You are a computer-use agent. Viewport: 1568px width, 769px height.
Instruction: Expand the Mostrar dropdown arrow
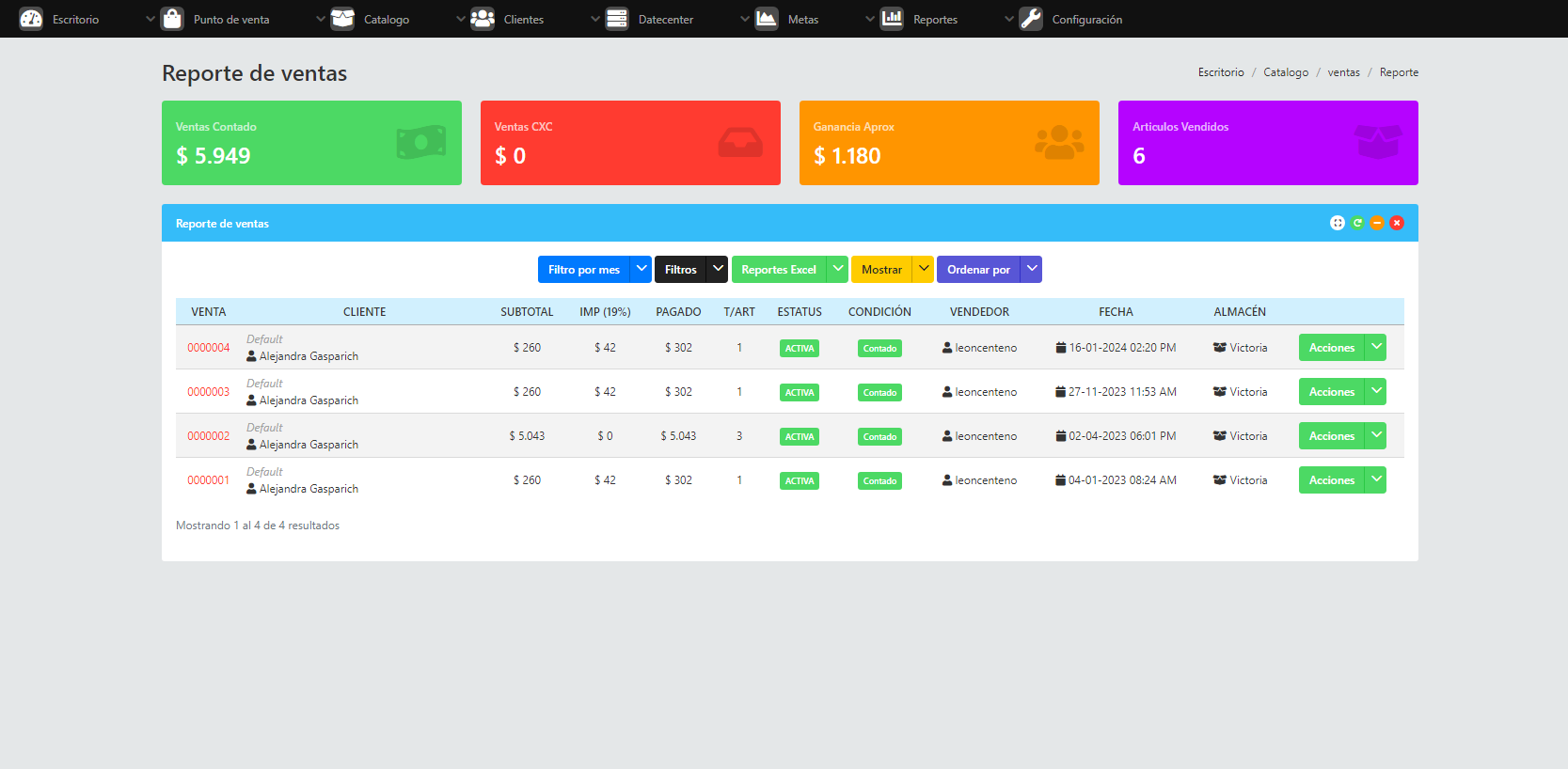coord(924,269)
